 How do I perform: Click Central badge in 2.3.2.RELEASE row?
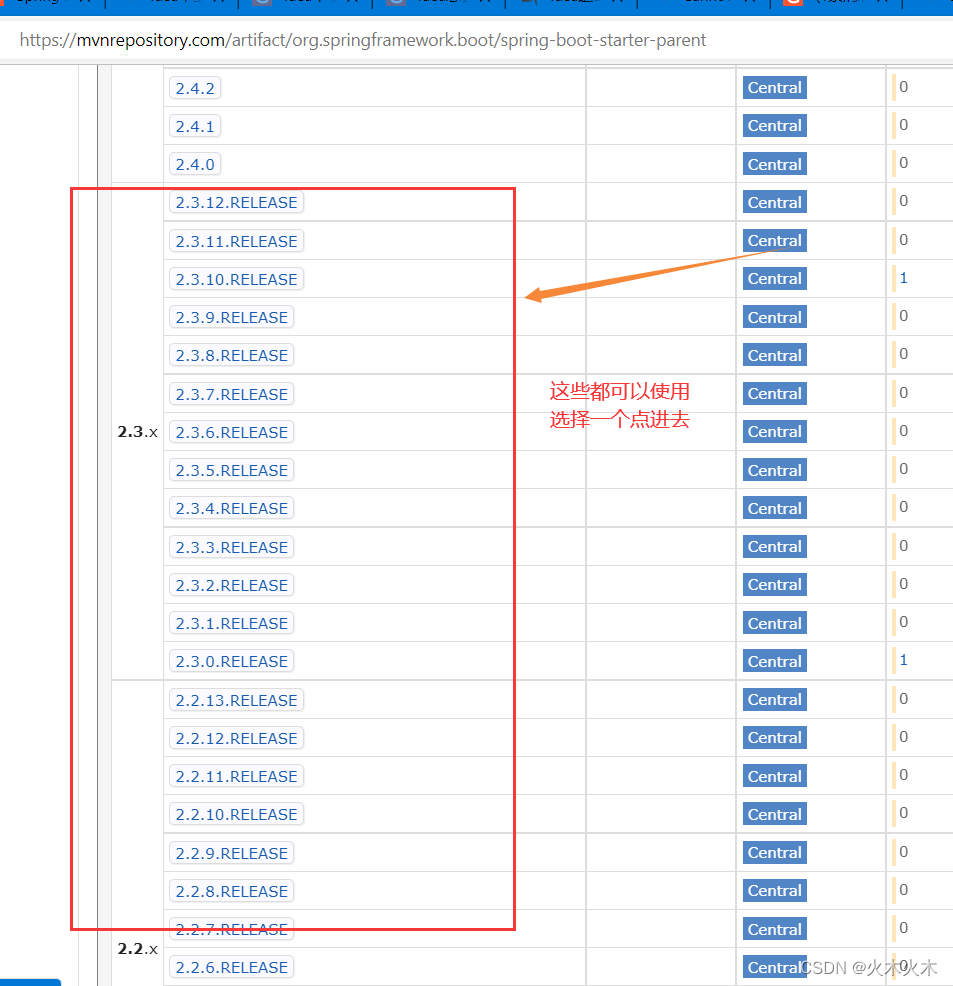(x=774, y=584)
